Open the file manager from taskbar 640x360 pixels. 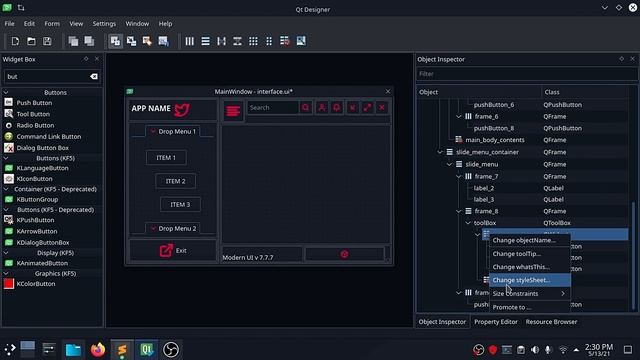pyautogui.click(x=73, y=350)
